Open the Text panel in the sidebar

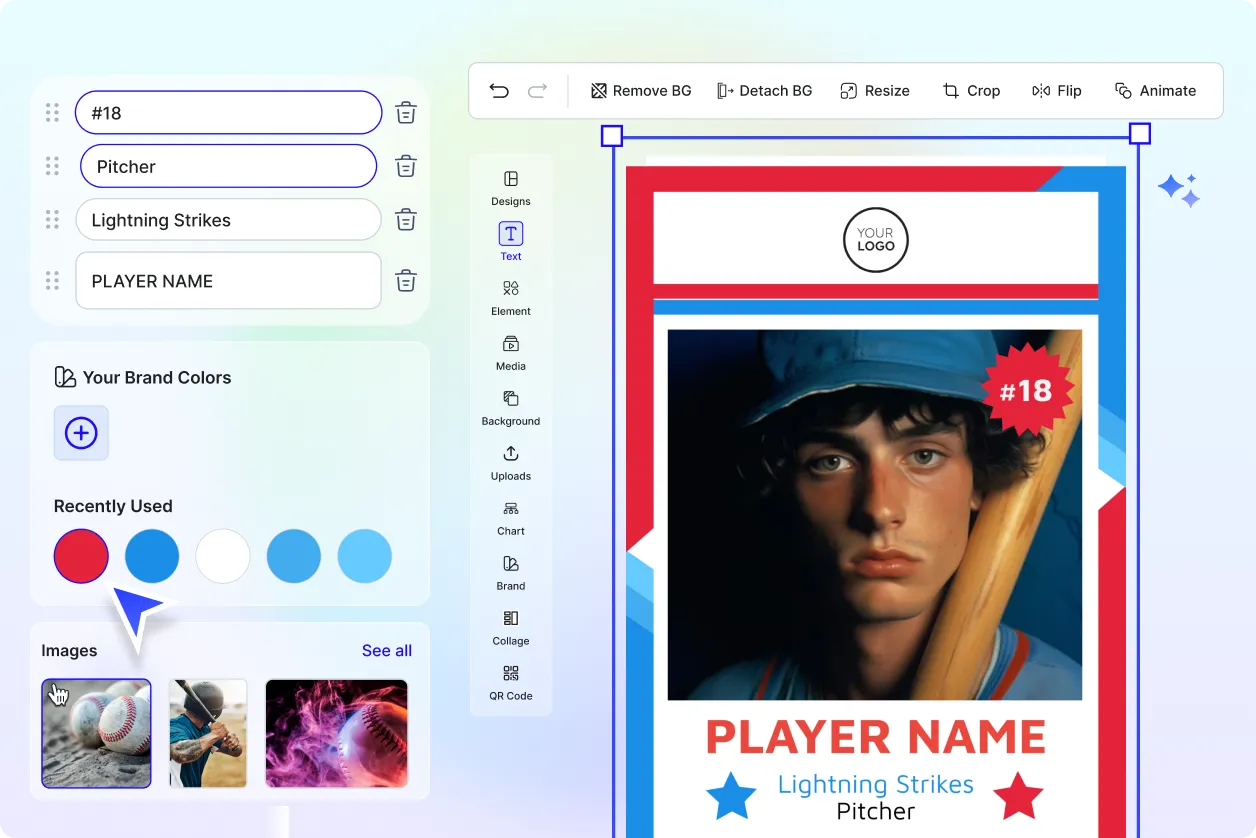[x=510, y=240]
